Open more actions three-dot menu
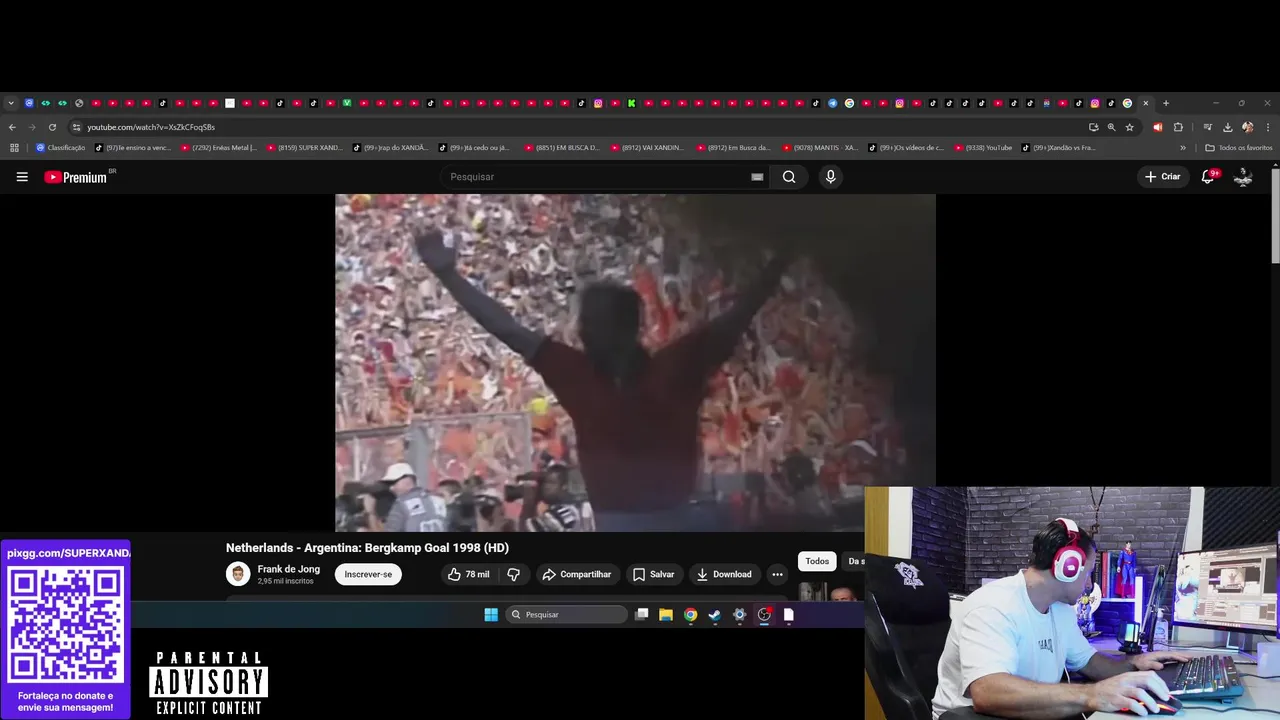1280x720 pixels. [777, 574]
